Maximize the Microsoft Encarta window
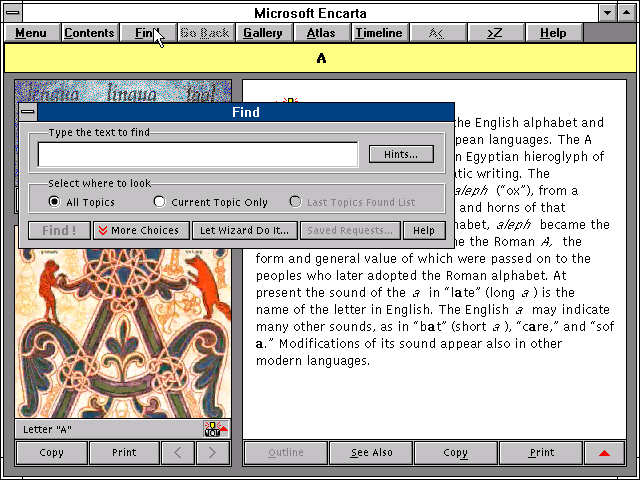 coord(627,12)
